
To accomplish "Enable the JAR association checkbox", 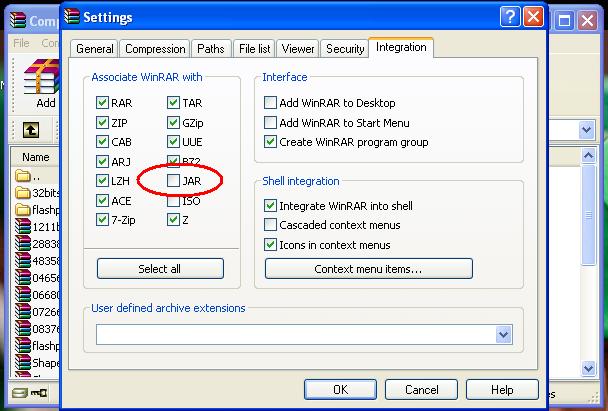I will [173, 181].
